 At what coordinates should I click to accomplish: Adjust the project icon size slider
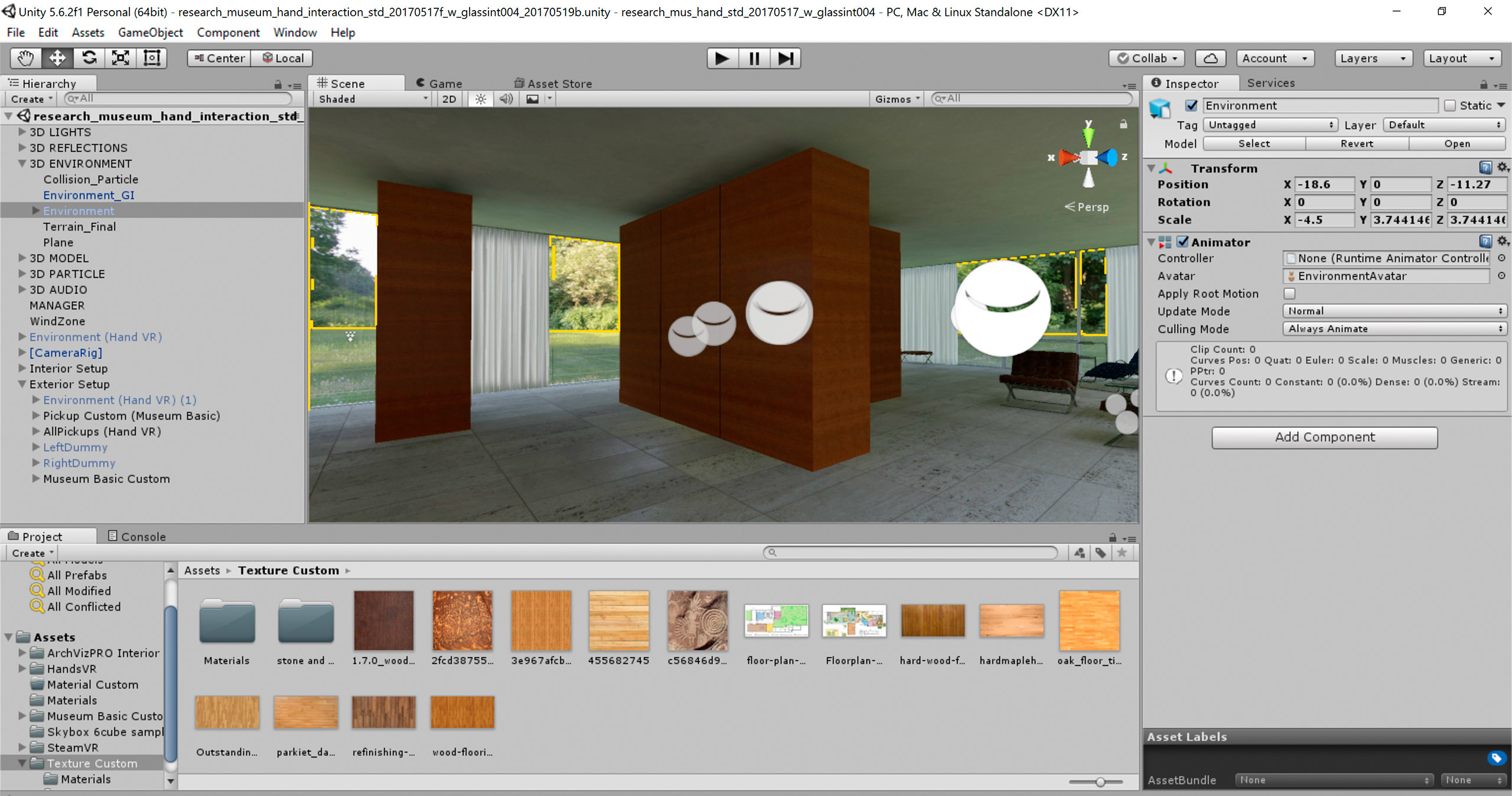coord(1100,782)
